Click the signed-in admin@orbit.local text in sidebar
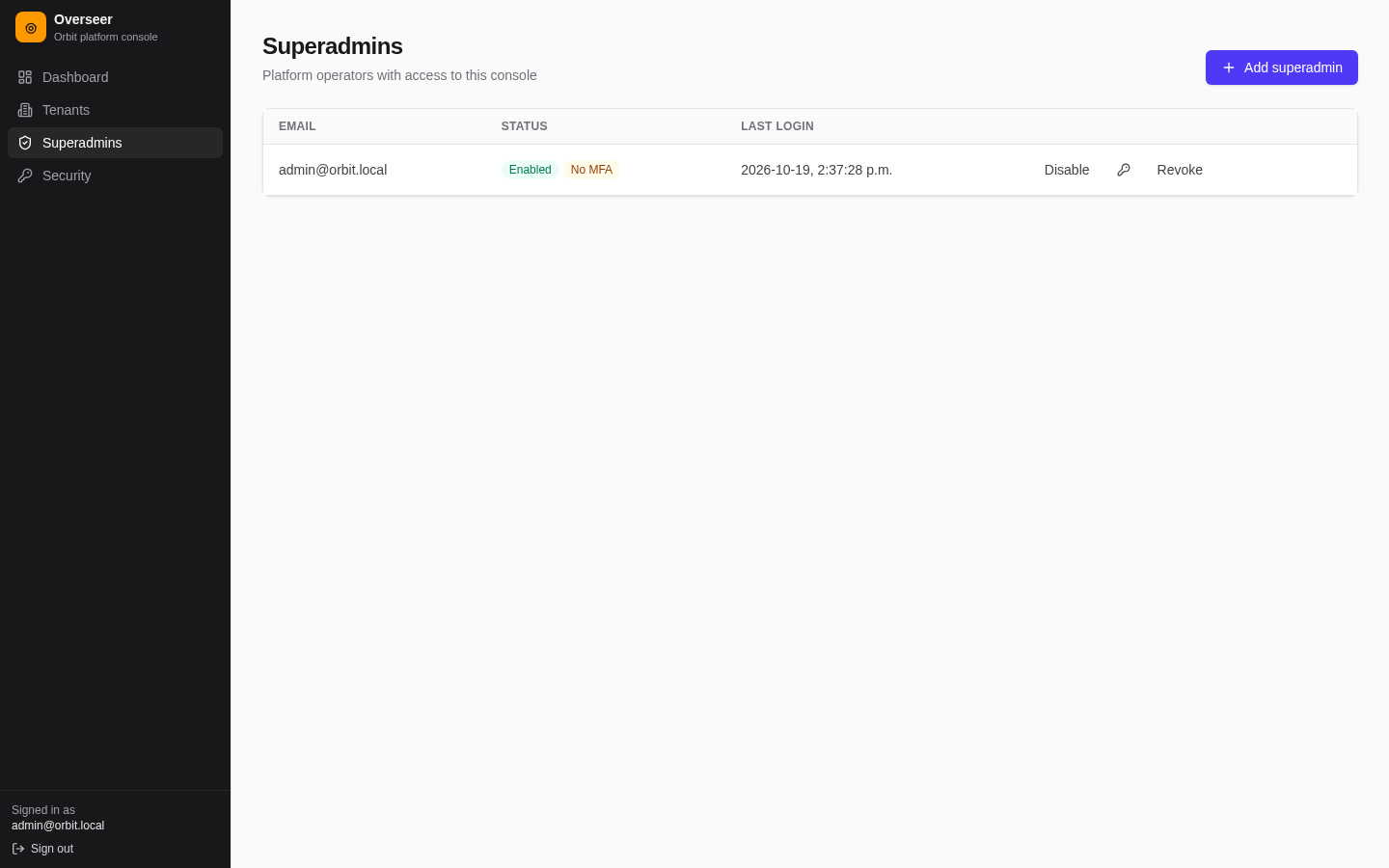The image size is (1389, 868). (x=58, y=826)
